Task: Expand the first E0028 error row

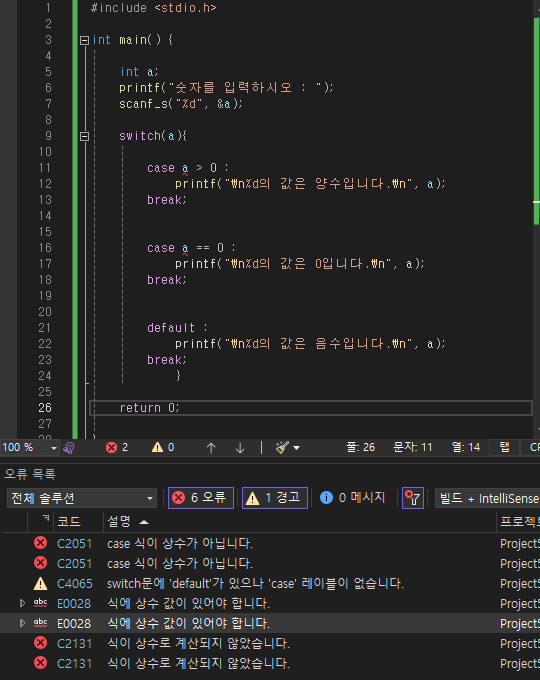Action: [22, 603]
